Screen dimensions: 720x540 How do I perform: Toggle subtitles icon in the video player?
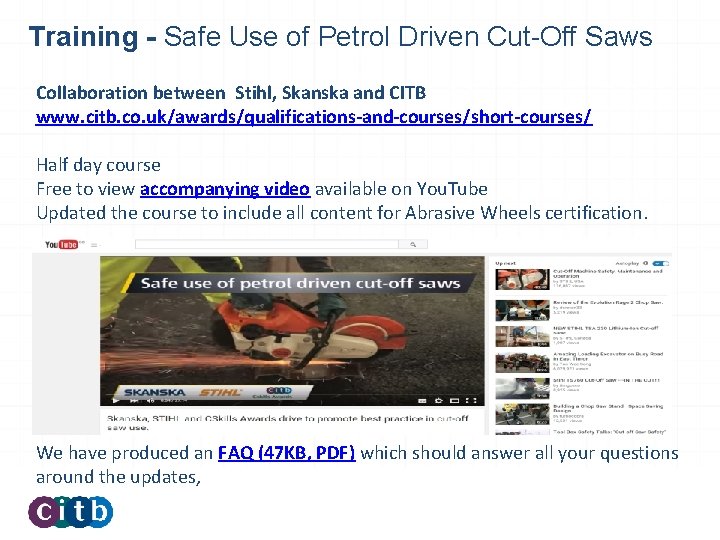click(422, 400)
